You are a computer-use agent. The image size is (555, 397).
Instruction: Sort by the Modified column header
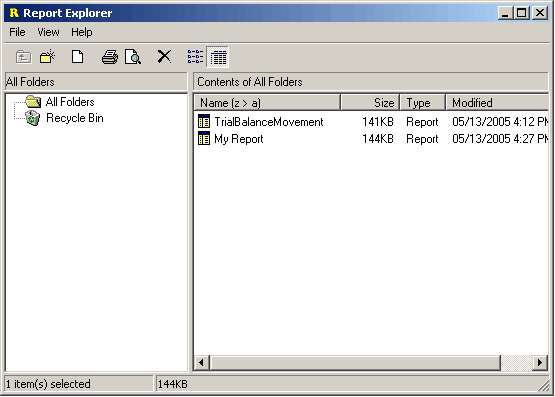tap(497, 103)
